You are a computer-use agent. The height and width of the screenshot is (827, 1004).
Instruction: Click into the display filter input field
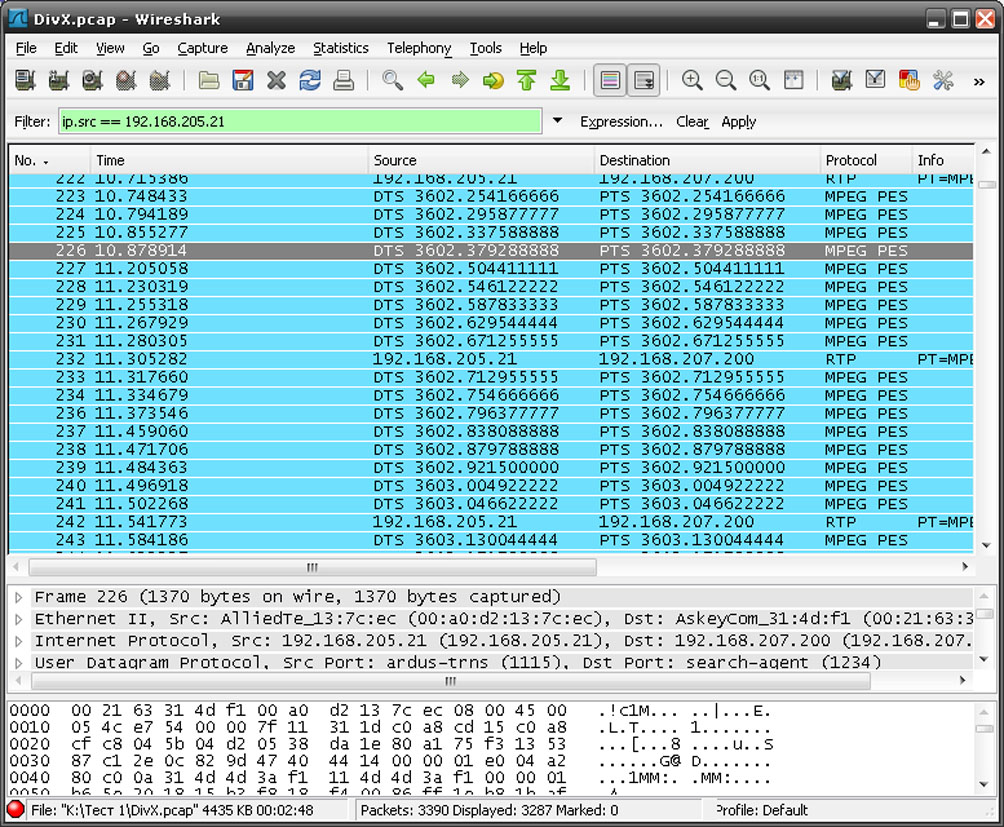[x=300, y=121]
